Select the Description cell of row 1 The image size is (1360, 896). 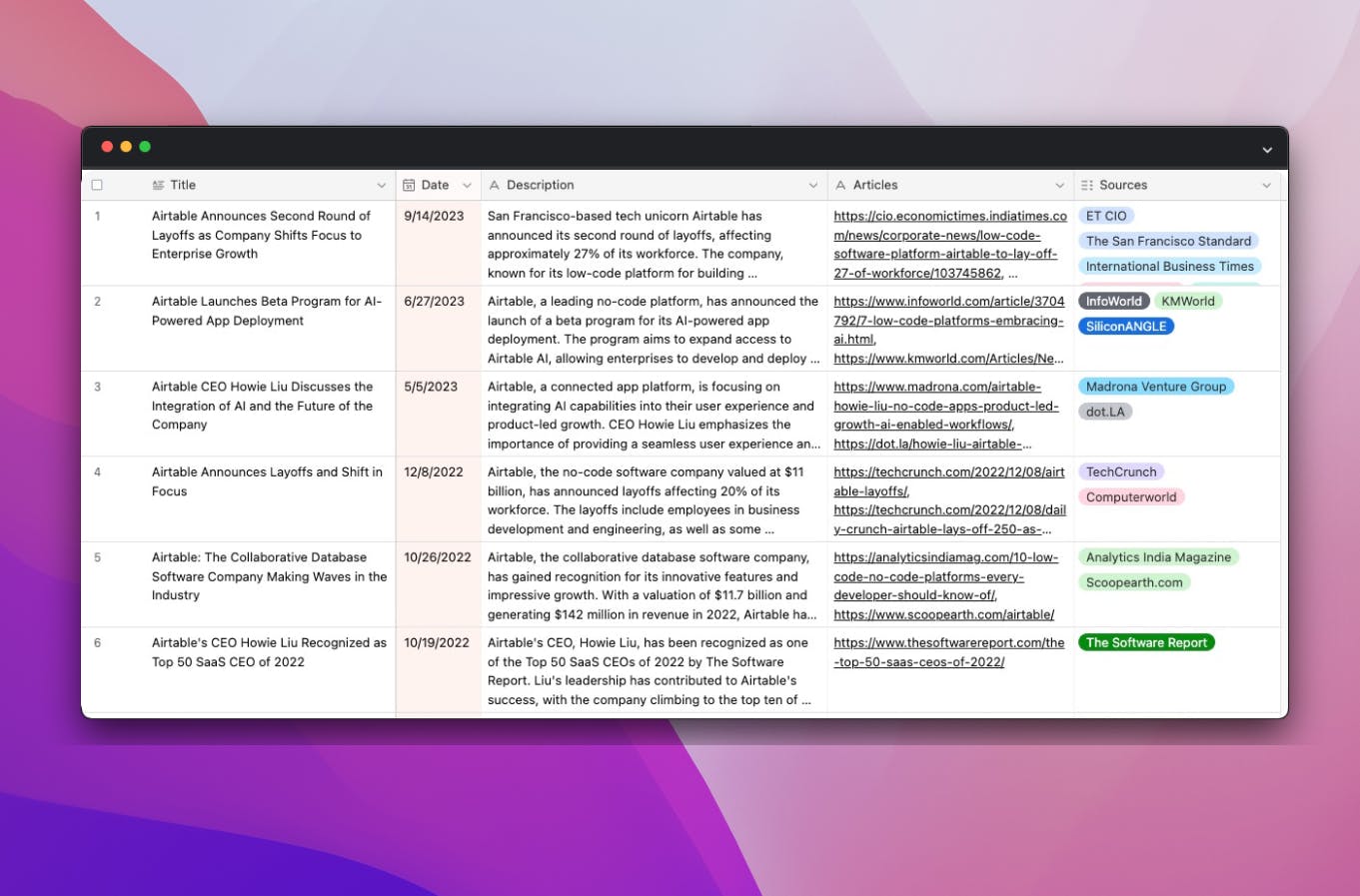tap(655, 244)
